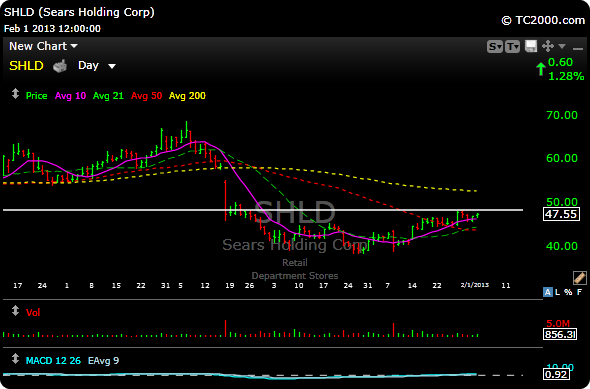Viewport: 590px width, 389px height.
Task: Toggle percent scale with the % button
Action: (568, 292)
